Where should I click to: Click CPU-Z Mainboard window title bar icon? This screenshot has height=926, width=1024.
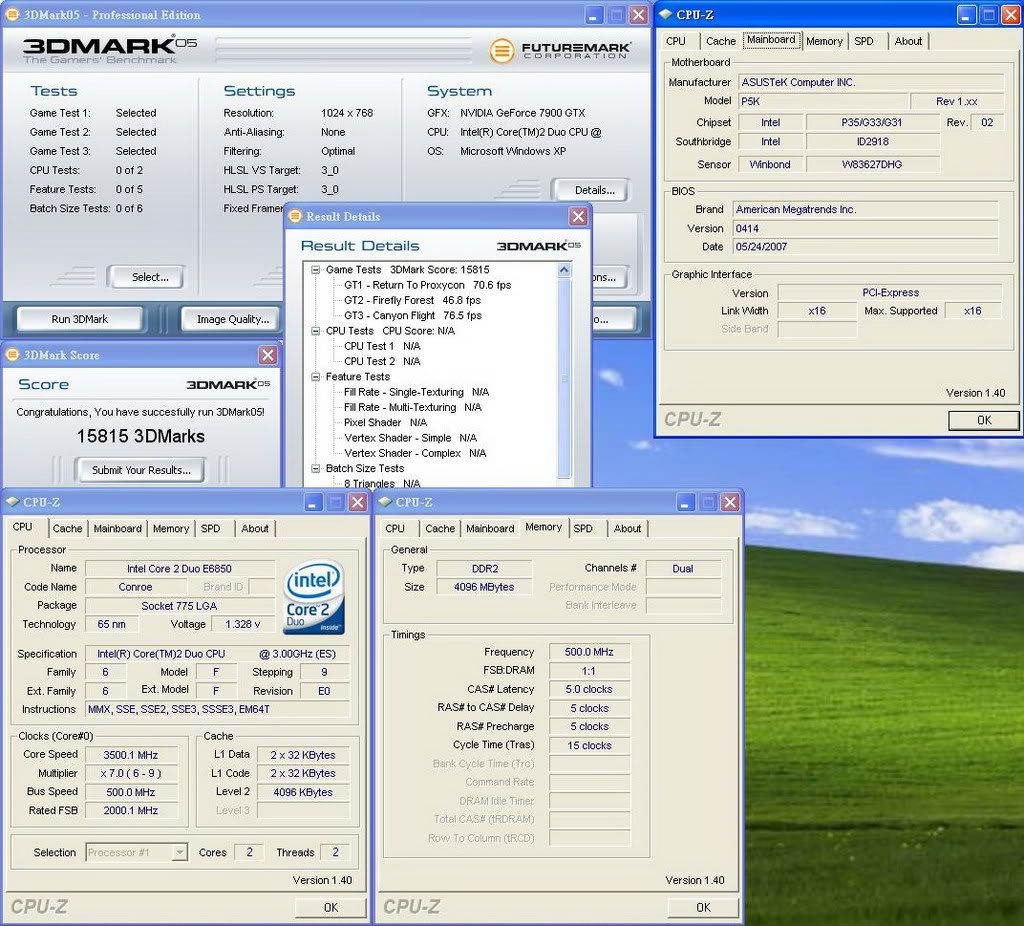tap(665, 14)
